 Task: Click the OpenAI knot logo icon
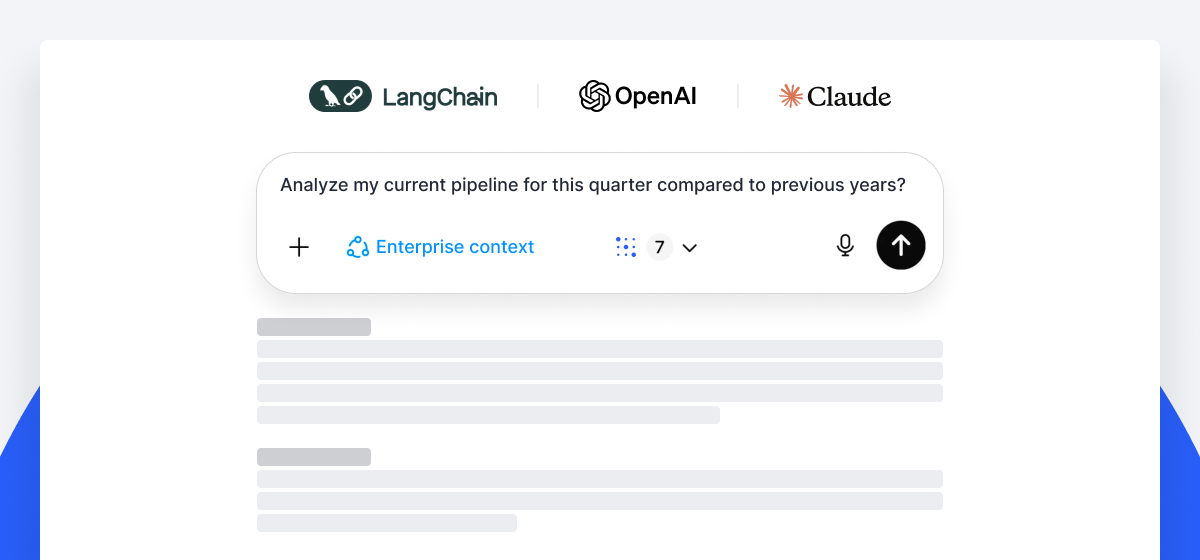click(594, 96)
